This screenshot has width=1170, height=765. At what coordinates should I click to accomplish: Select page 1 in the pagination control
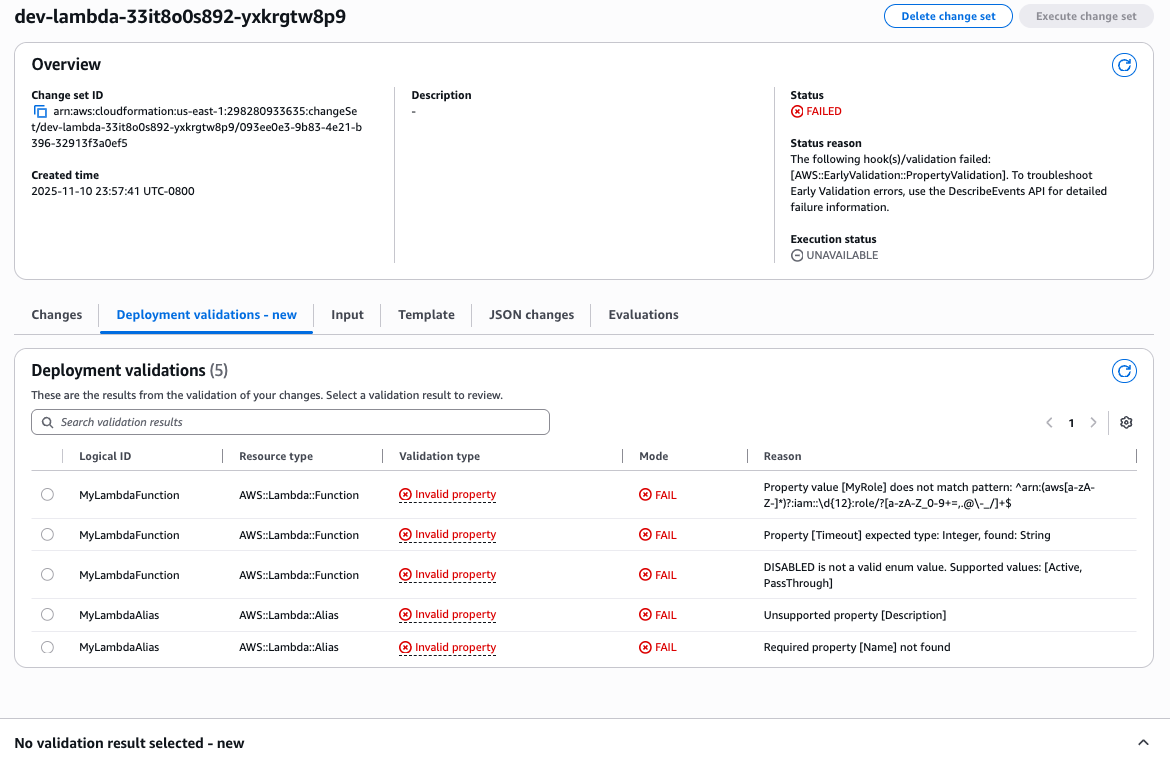1071,422
